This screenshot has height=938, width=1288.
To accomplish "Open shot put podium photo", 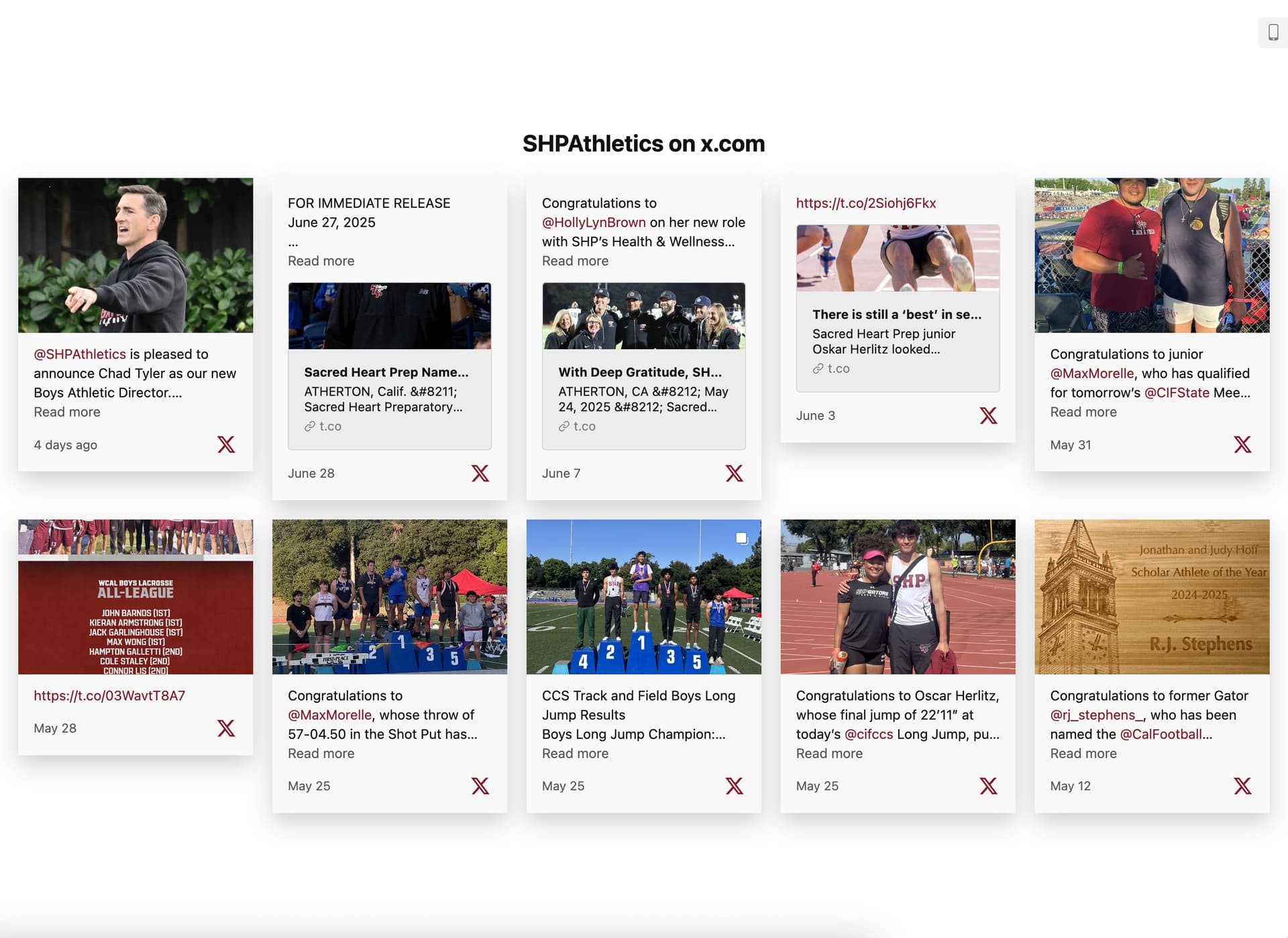I will click(x=390, y=597).
